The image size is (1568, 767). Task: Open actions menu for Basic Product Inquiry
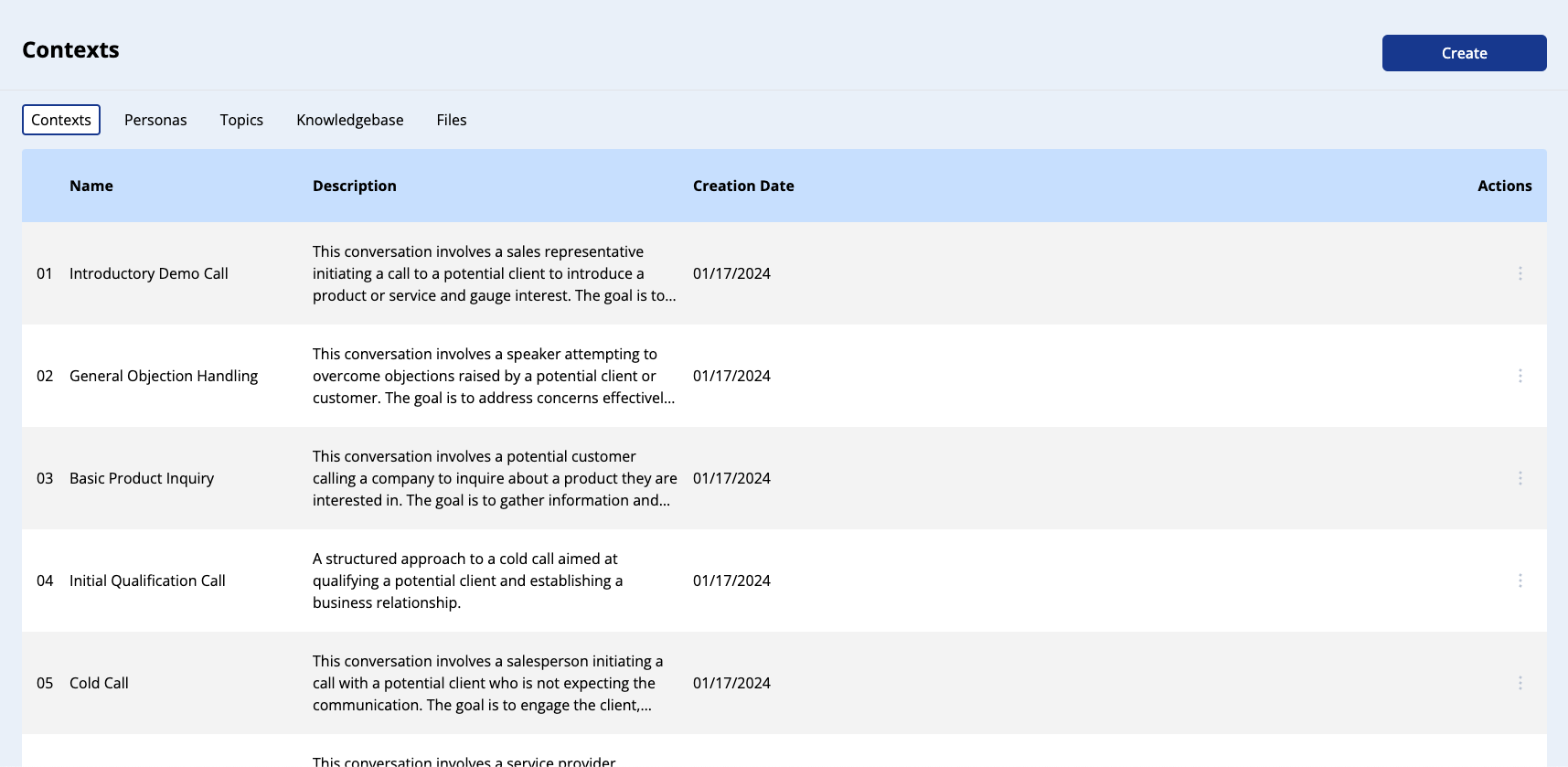pyautogui.click(x=1520, y=478)
